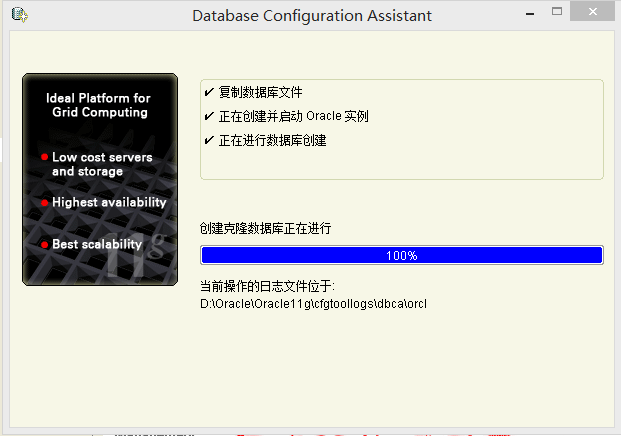Minimize the Database Configuration Assistant window
621x436 pixels.
[x=530, y=14]
